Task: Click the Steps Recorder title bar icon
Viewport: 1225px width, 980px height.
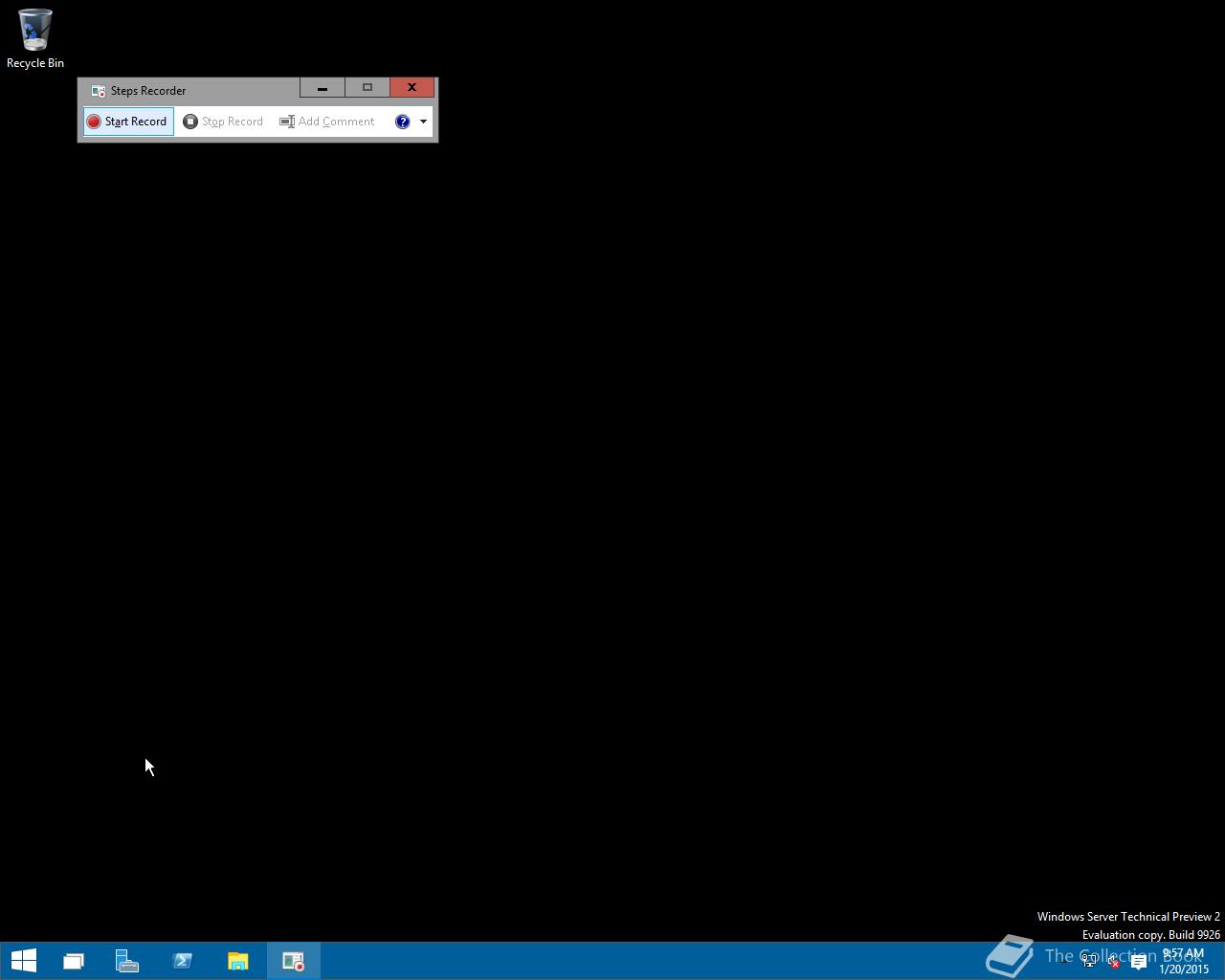Action: click(x=98, y=91)
